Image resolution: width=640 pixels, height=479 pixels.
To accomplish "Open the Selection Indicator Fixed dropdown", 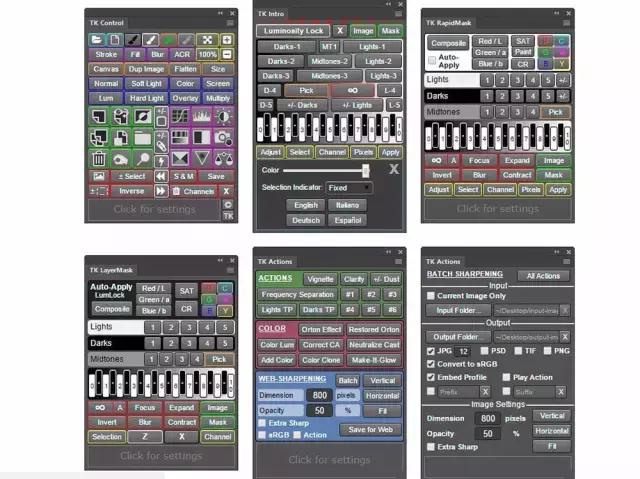I will pos(349,188).
